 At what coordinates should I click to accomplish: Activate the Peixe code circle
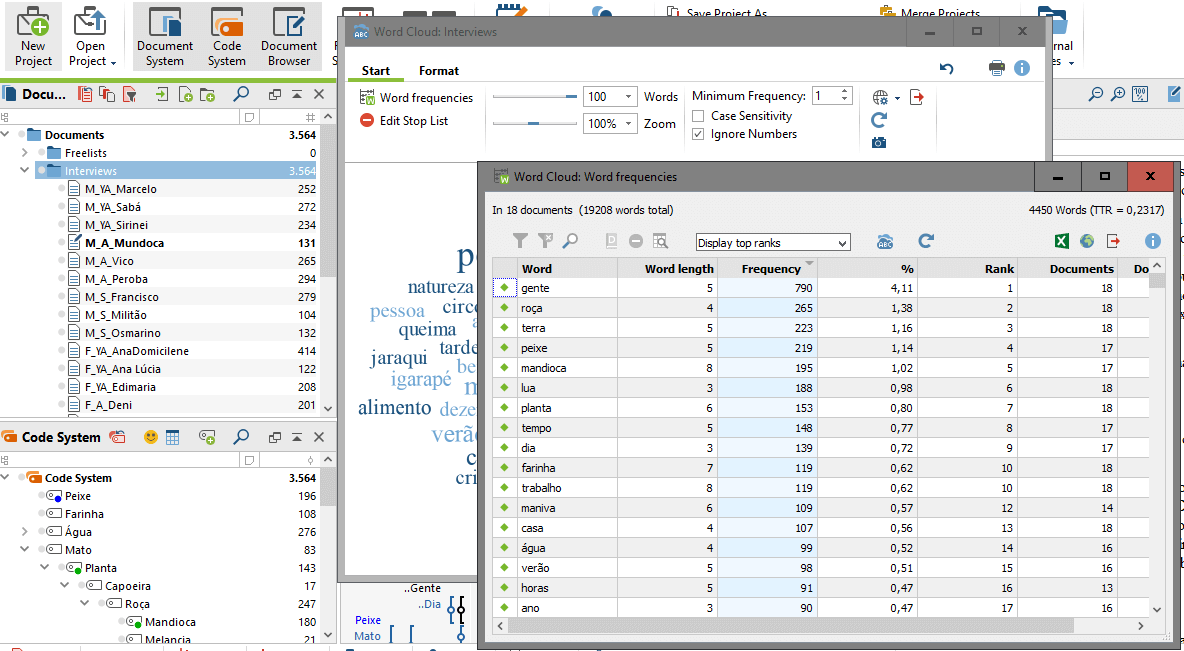click(x=42, y=496)
